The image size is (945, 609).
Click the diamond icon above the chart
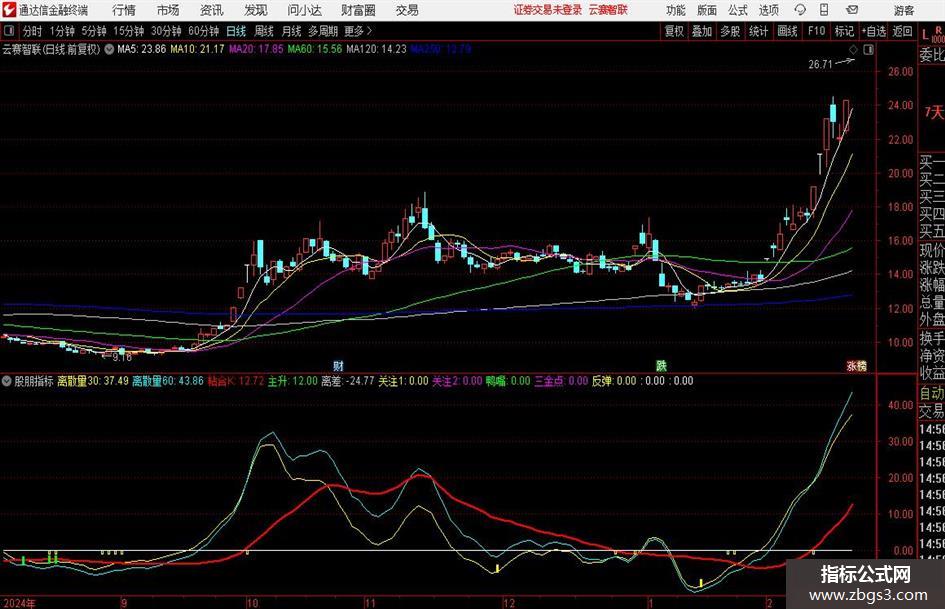(853, 49)
